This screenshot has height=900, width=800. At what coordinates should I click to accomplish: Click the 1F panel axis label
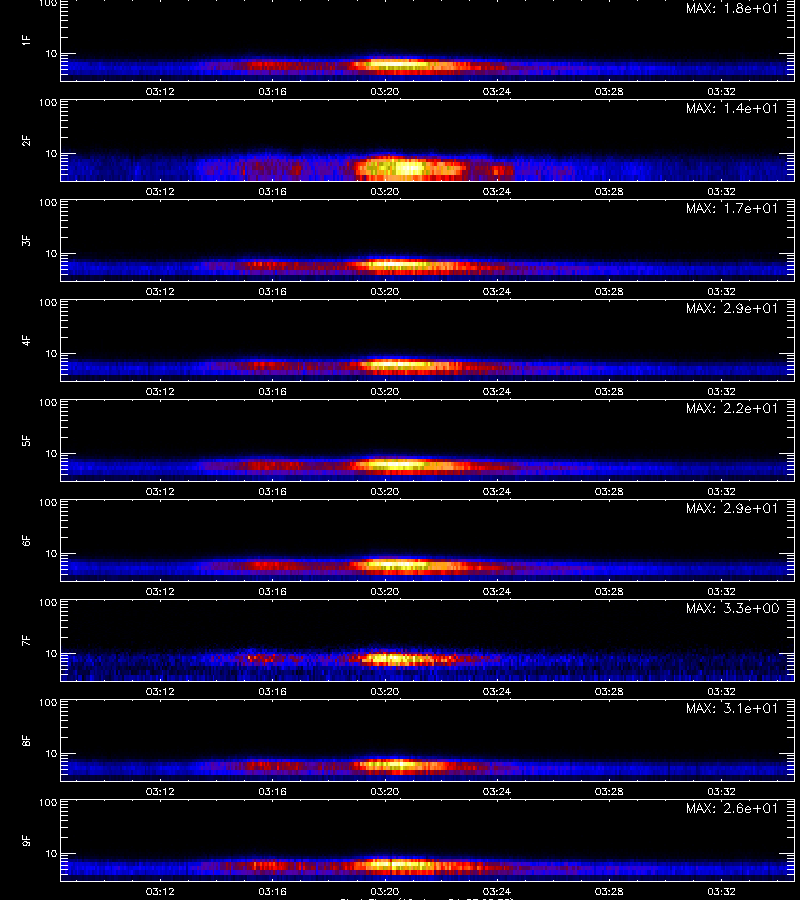[x=26, y=40]
